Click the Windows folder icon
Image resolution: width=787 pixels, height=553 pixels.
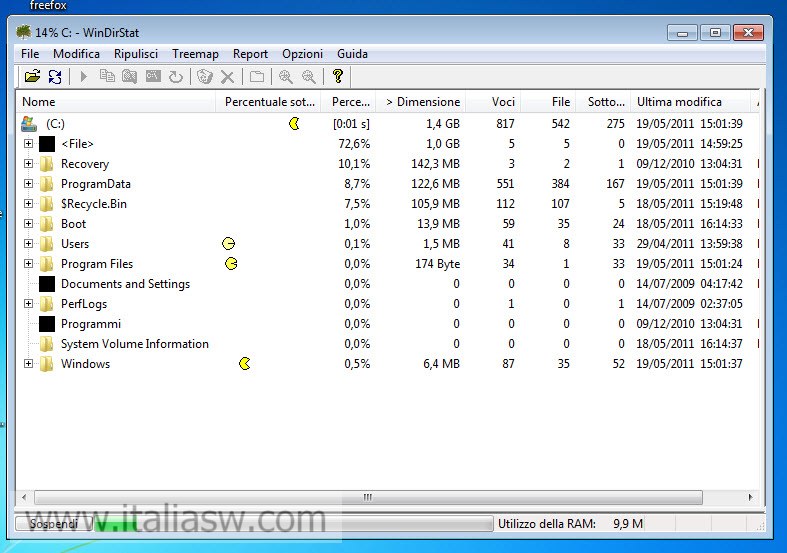click(x=47, y=364)
